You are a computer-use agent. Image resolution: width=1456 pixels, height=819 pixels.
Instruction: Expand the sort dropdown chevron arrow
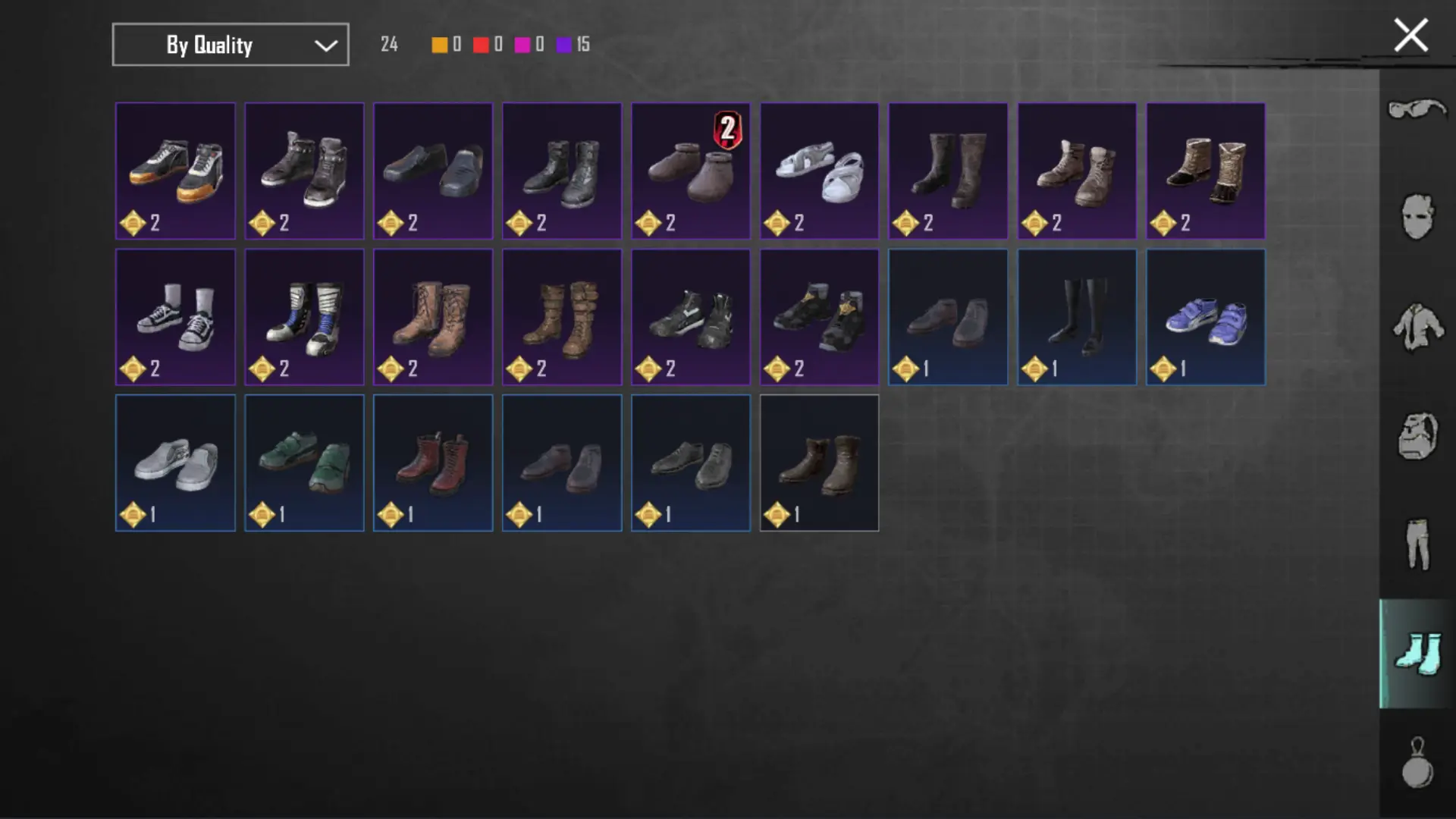pos(326,45)
